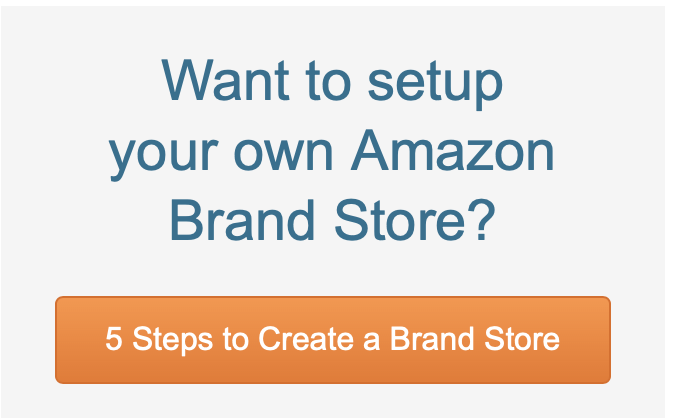
Task: Click the word 'your' in the heading
Action: [x=163, y=157]
